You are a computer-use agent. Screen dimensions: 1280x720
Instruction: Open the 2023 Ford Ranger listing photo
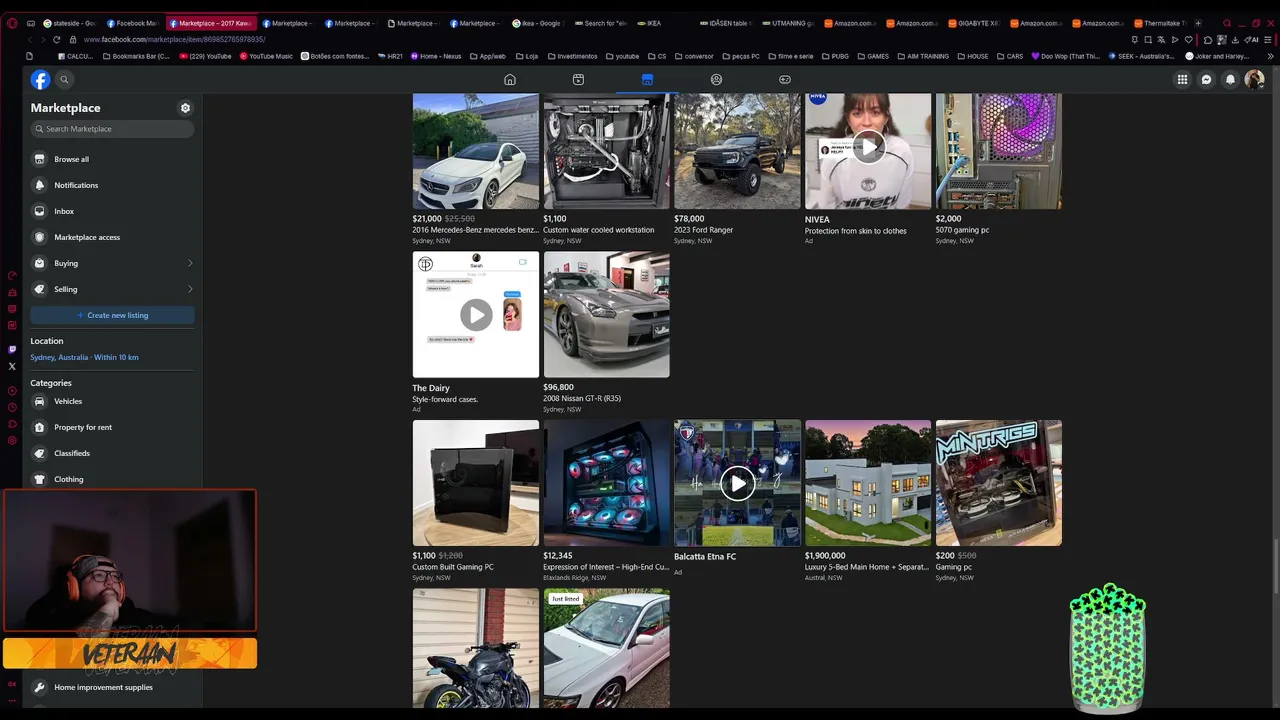(x=738, y=151)
